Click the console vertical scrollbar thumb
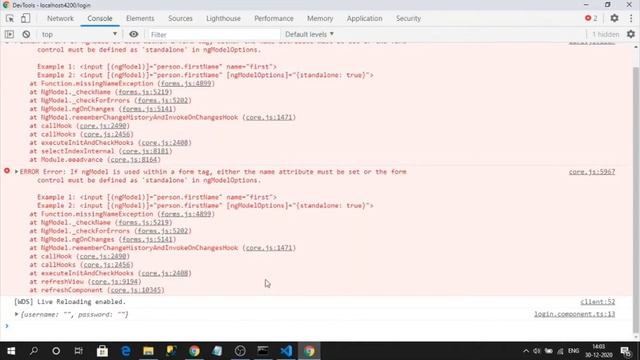 point(636,200)
